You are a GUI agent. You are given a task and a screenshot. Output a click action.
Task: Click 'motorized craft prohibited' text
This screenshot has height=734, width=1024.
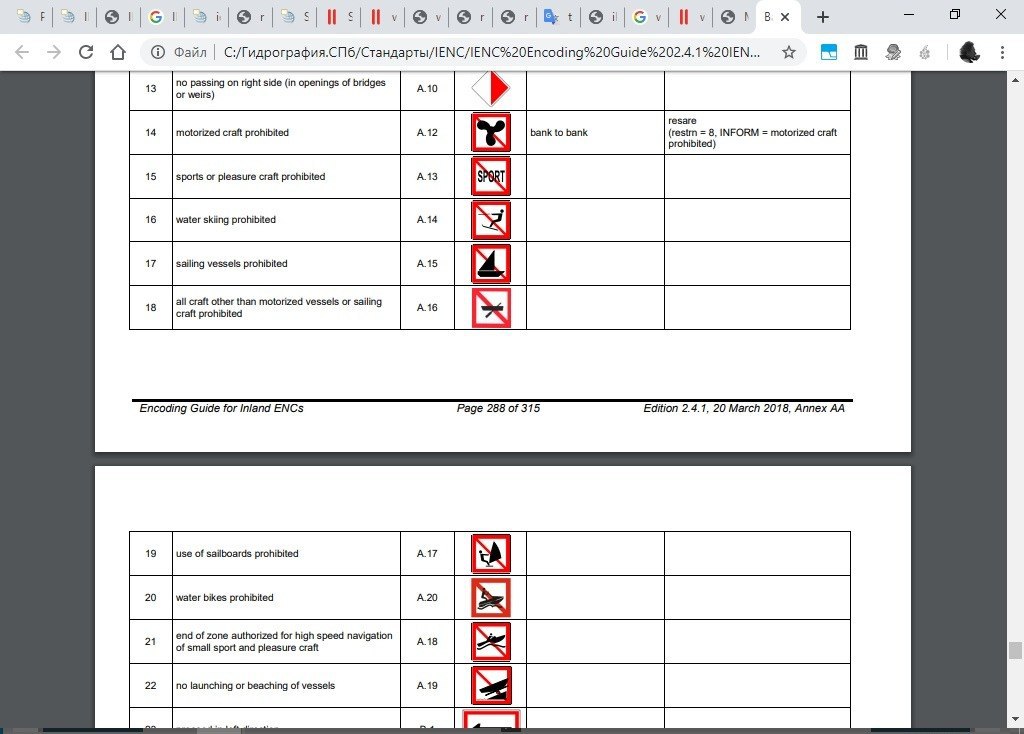232,133
